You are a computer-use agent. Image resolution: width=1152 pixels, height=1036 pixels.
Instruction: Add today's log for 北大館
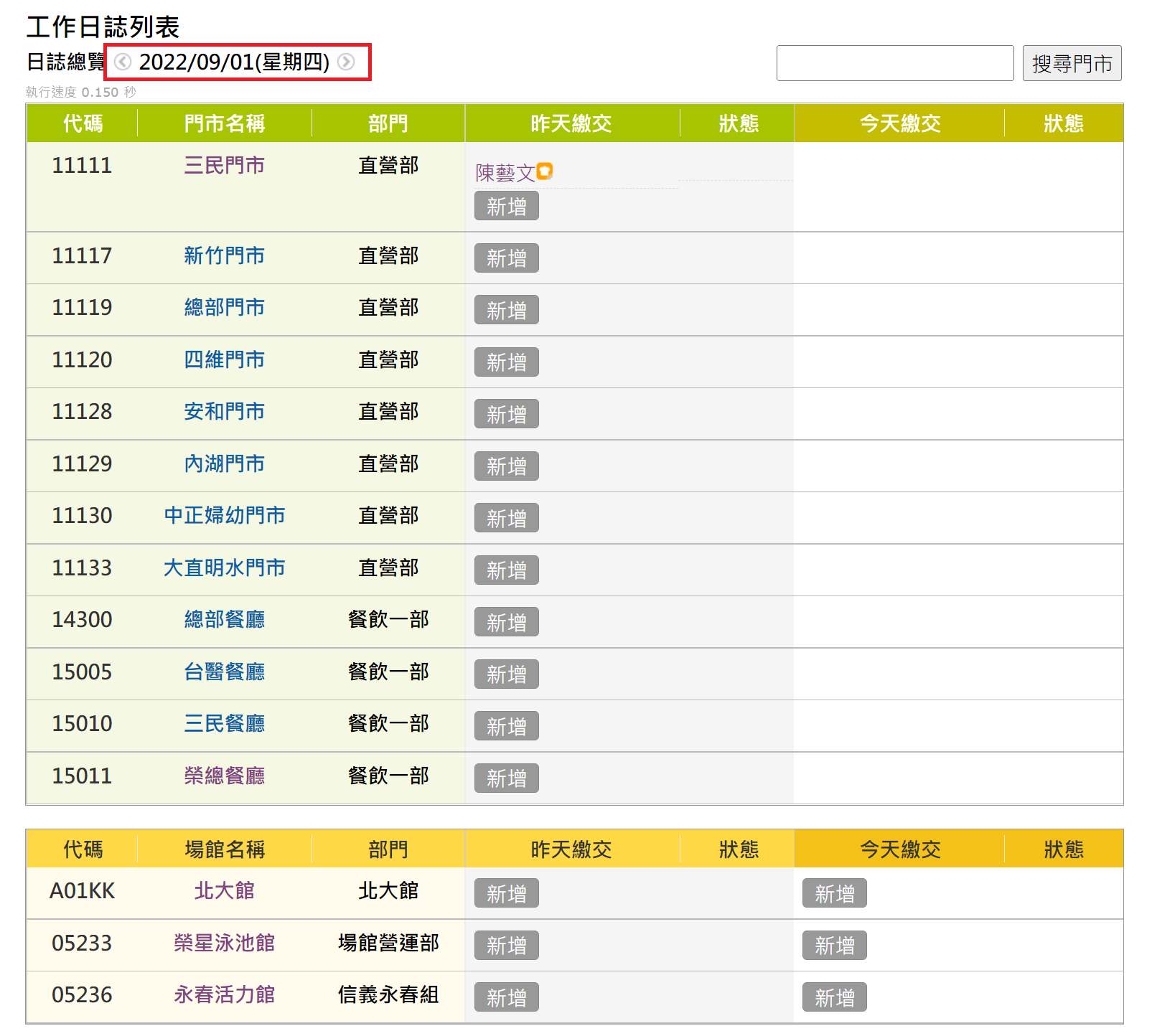[834, 893]
